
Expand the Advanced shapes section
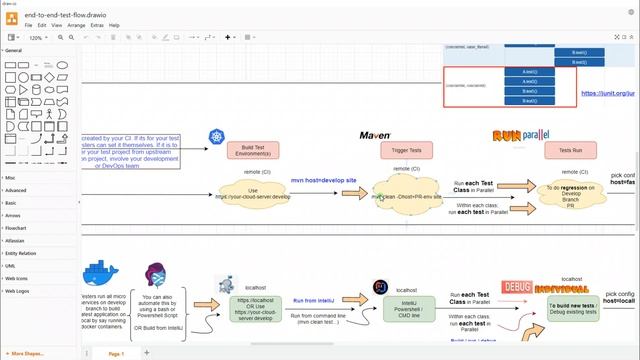(x=15, y=191)
